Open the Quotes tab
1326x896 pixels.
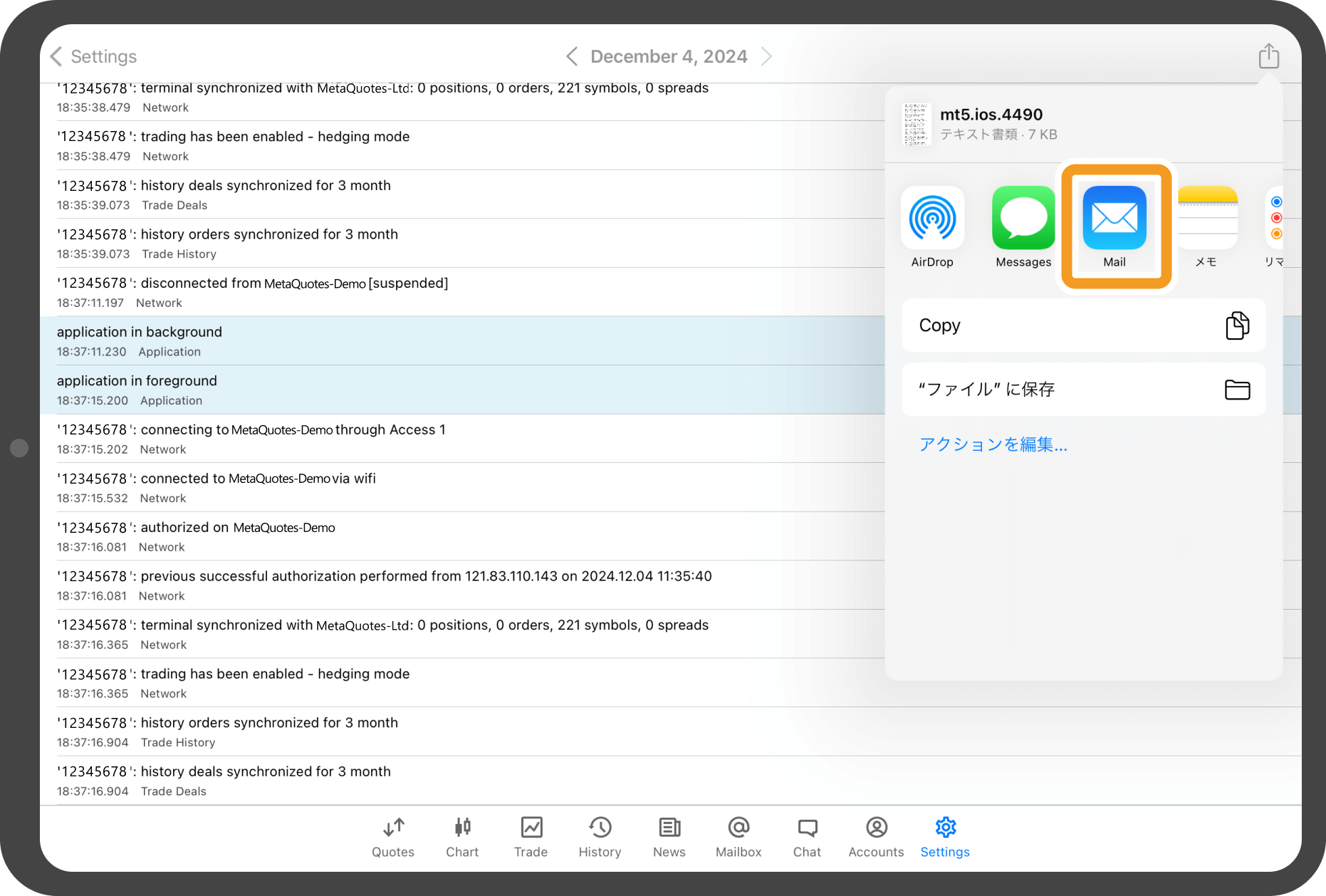[x=393, y=837]
